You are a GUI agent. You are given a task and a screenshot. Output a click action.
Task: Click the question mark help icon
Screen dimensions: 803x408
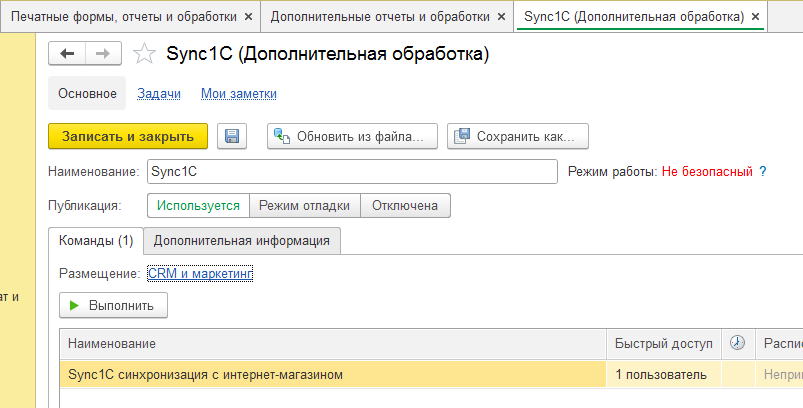pos(762,171)
